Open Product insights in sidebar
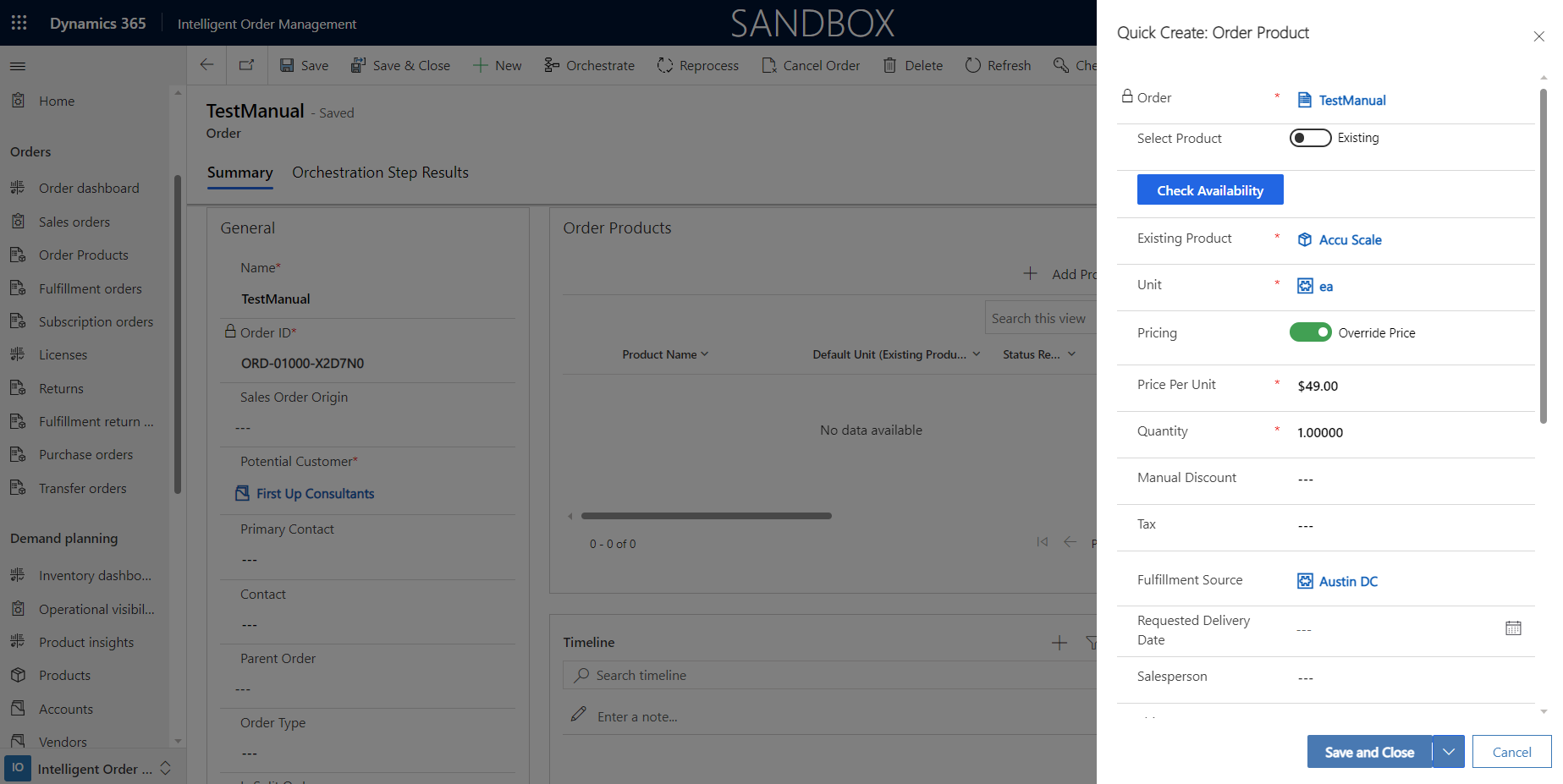 85,642
